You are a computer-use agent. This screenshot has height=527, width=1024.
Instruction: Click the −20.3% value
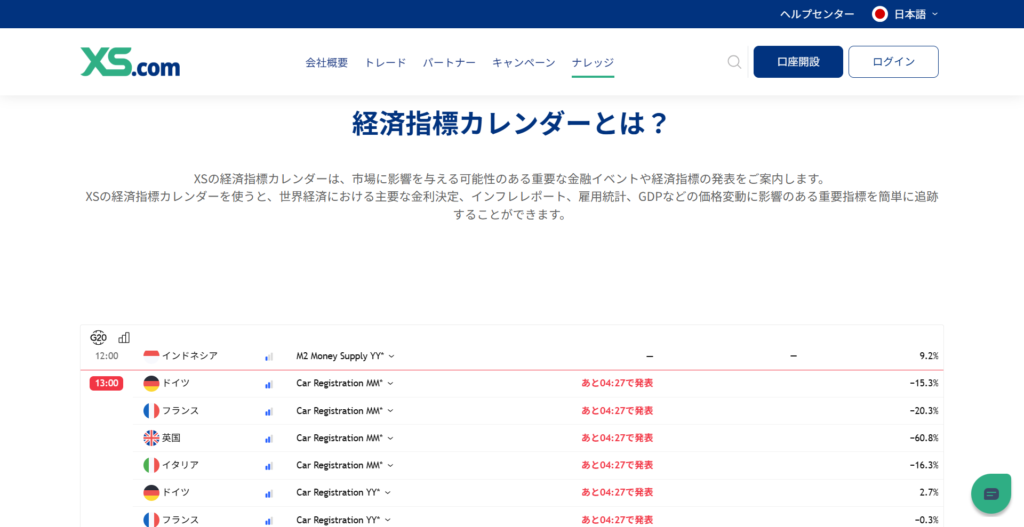pos(924,411)
